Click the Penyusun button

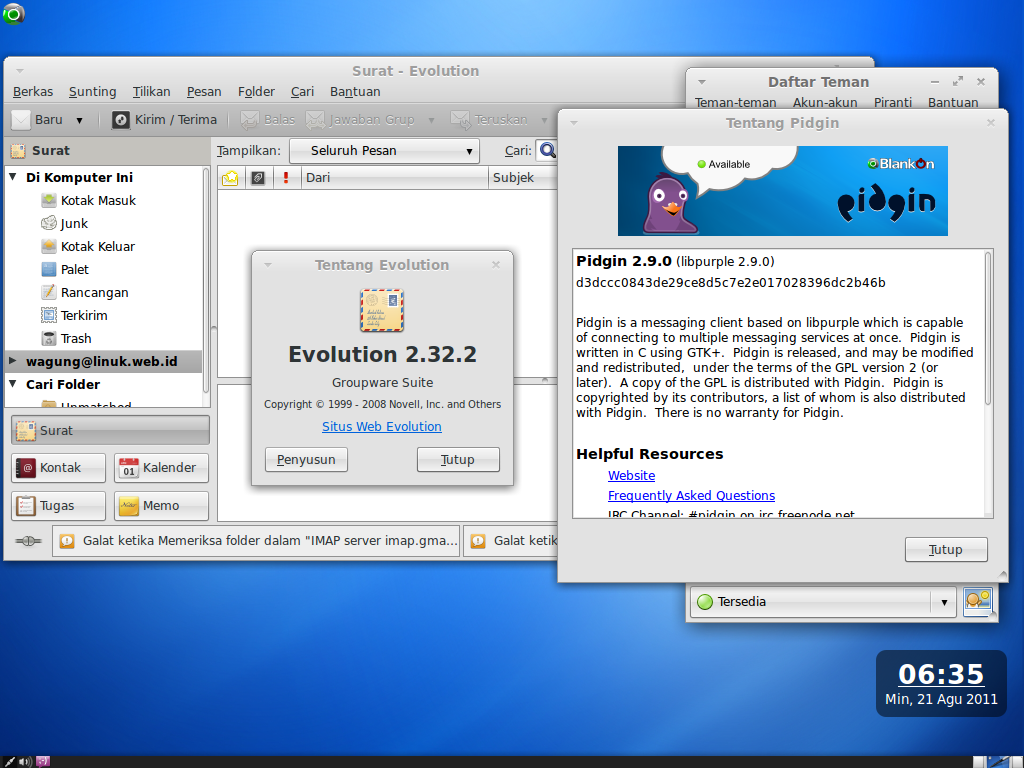pos(306,459)
